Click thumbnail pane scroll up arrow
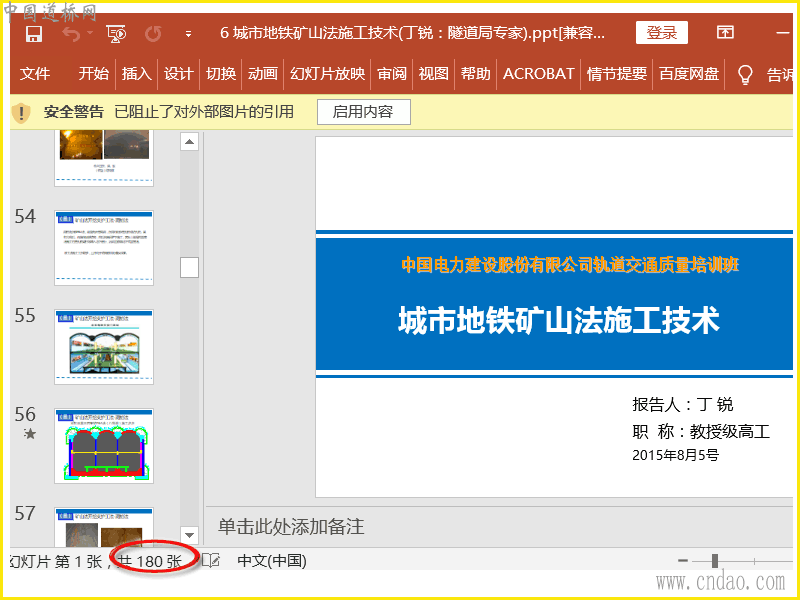The height and width of the screenshot is (600, 800). [x=189, y=142]
